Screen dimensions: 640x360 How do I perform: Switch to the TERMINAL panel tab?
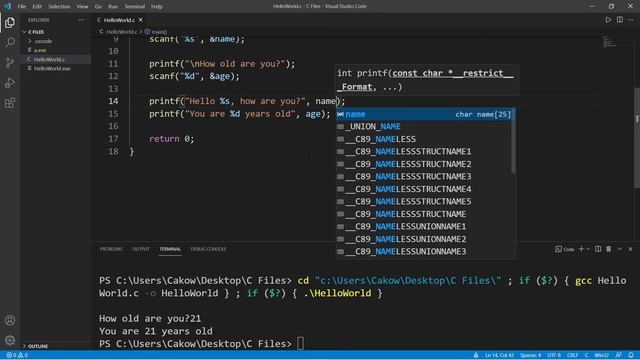click(170, 249)
